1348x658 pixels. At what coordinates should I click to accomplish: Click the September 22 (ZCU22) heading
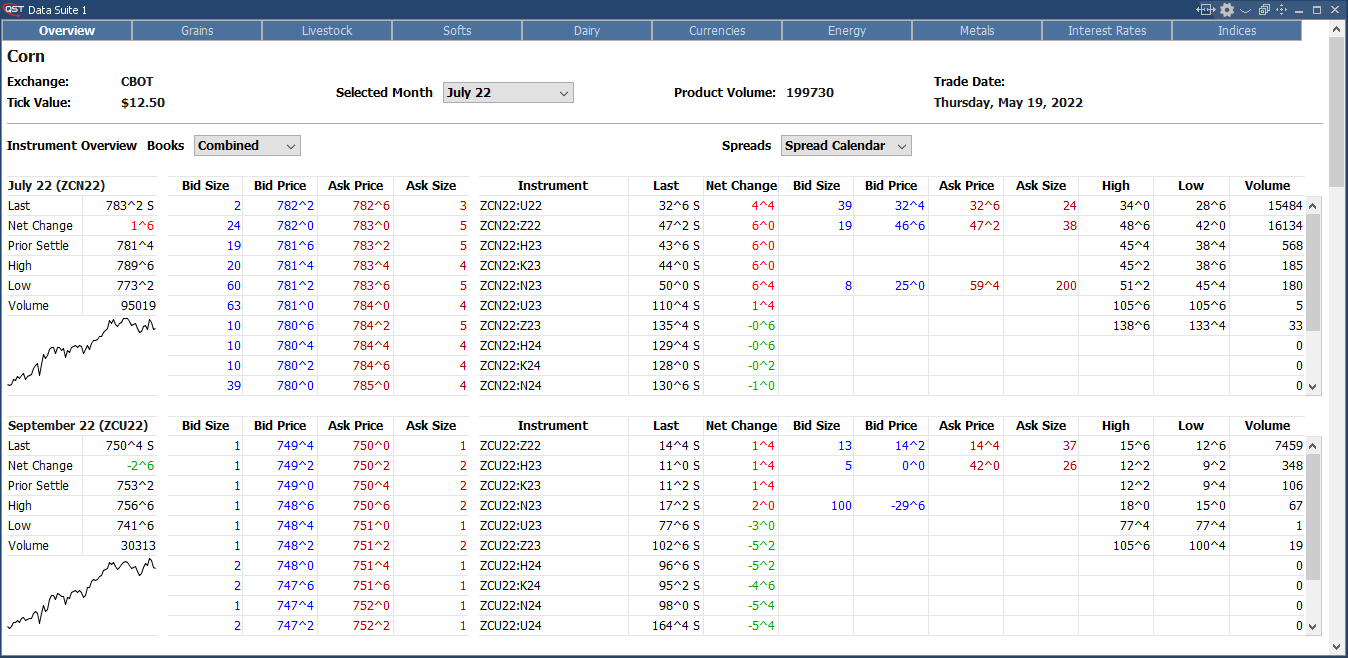78,425
